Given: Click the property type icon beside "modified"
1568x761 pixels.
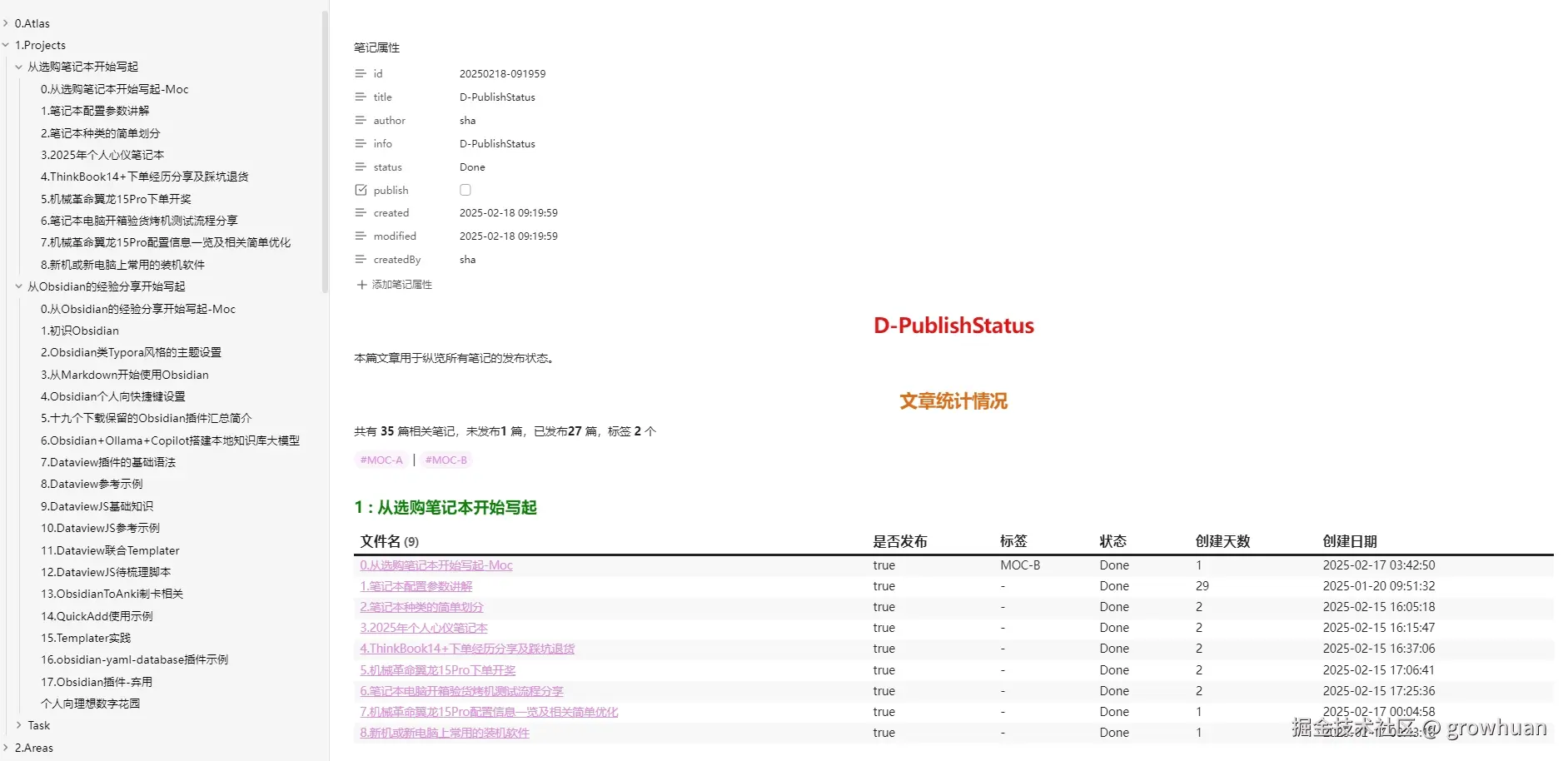Looking at the screenshot, I should point(361,236).
